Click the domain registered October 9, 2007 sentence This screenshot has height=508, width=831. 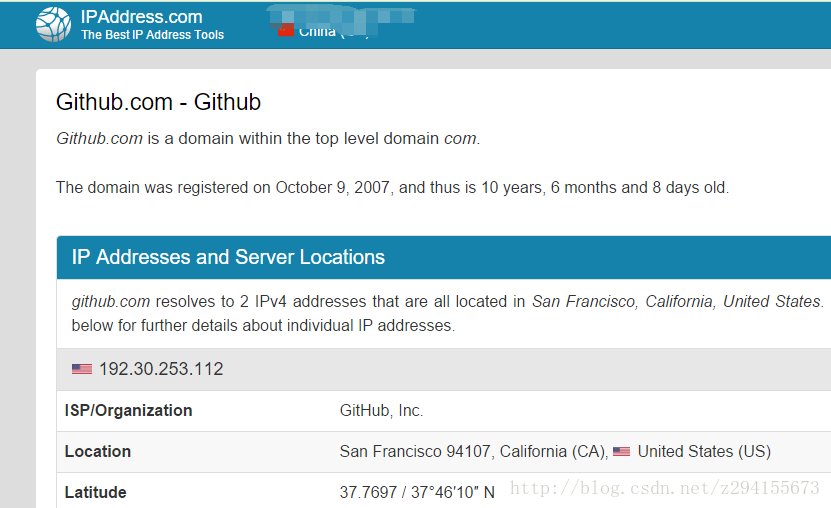(x=392, y=188)
